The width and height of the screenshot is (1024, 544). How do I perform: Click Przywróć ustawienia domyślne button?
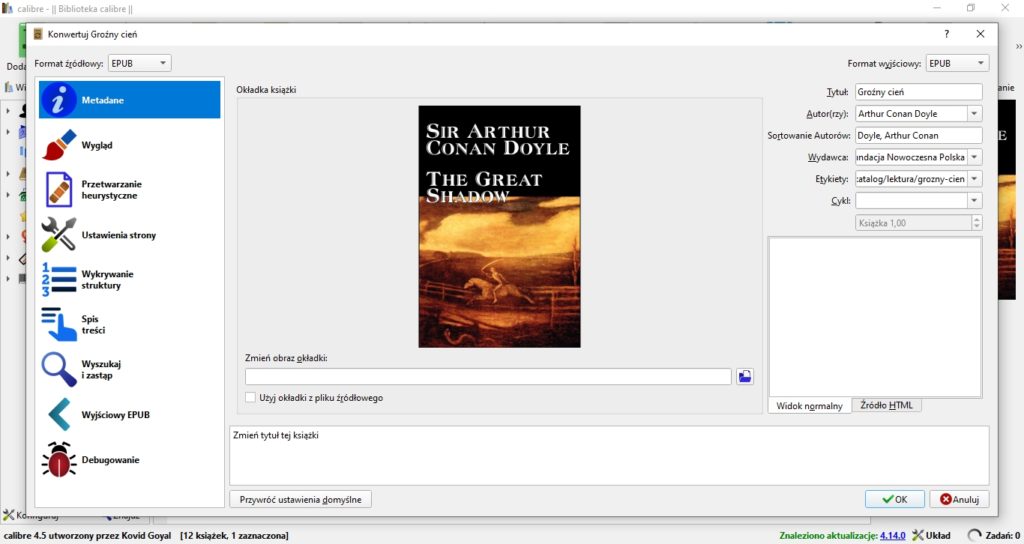[301, 499]
